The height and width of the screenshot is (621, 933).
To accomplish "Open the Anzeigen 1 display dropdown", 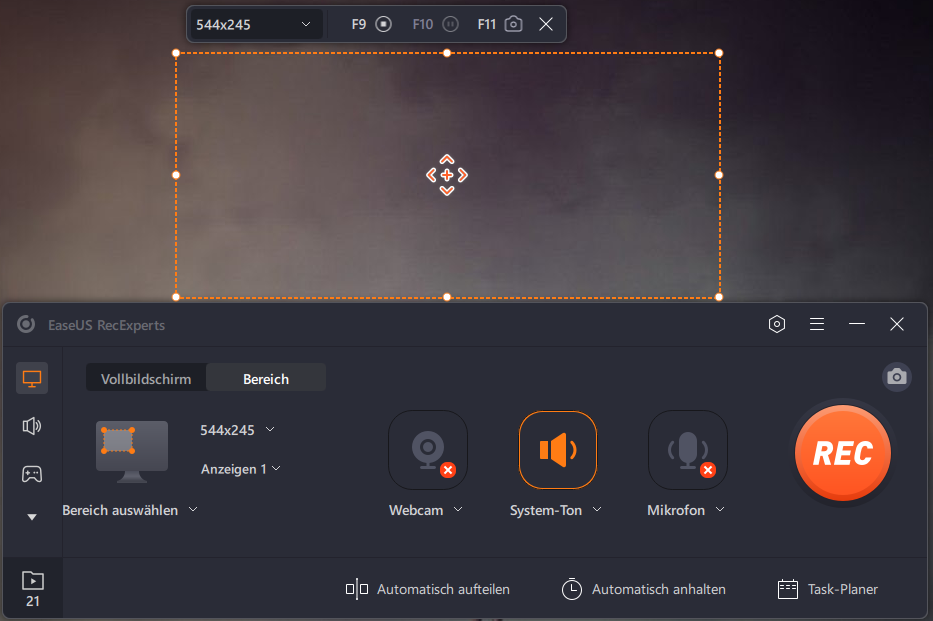I will [x=240, y=469].
